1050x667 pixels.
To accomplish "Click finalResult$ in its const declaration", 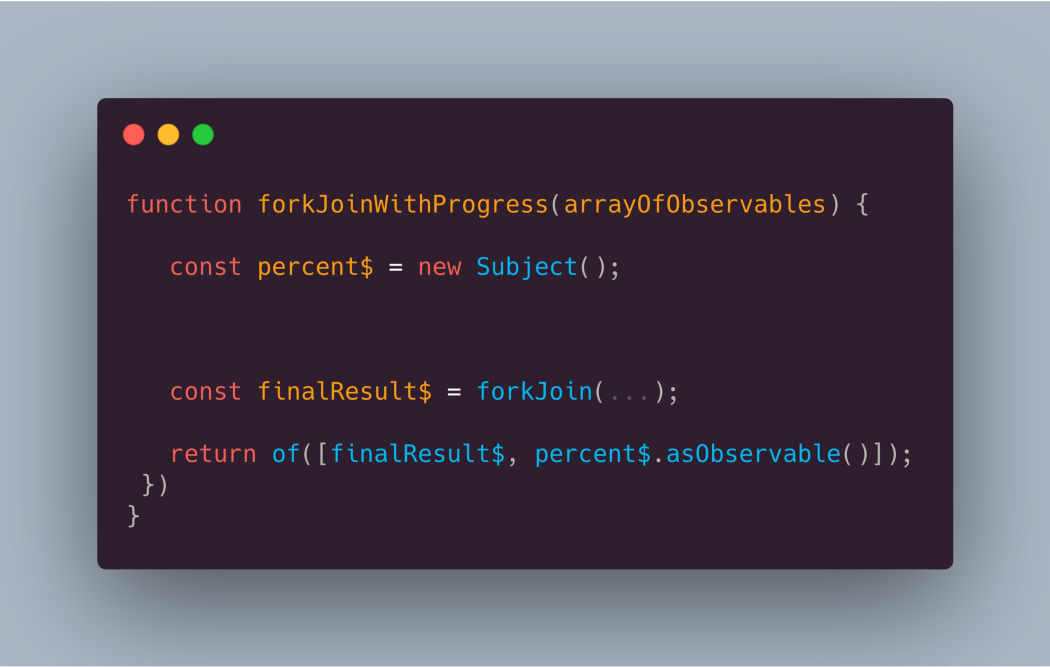I will coord(344,391).
